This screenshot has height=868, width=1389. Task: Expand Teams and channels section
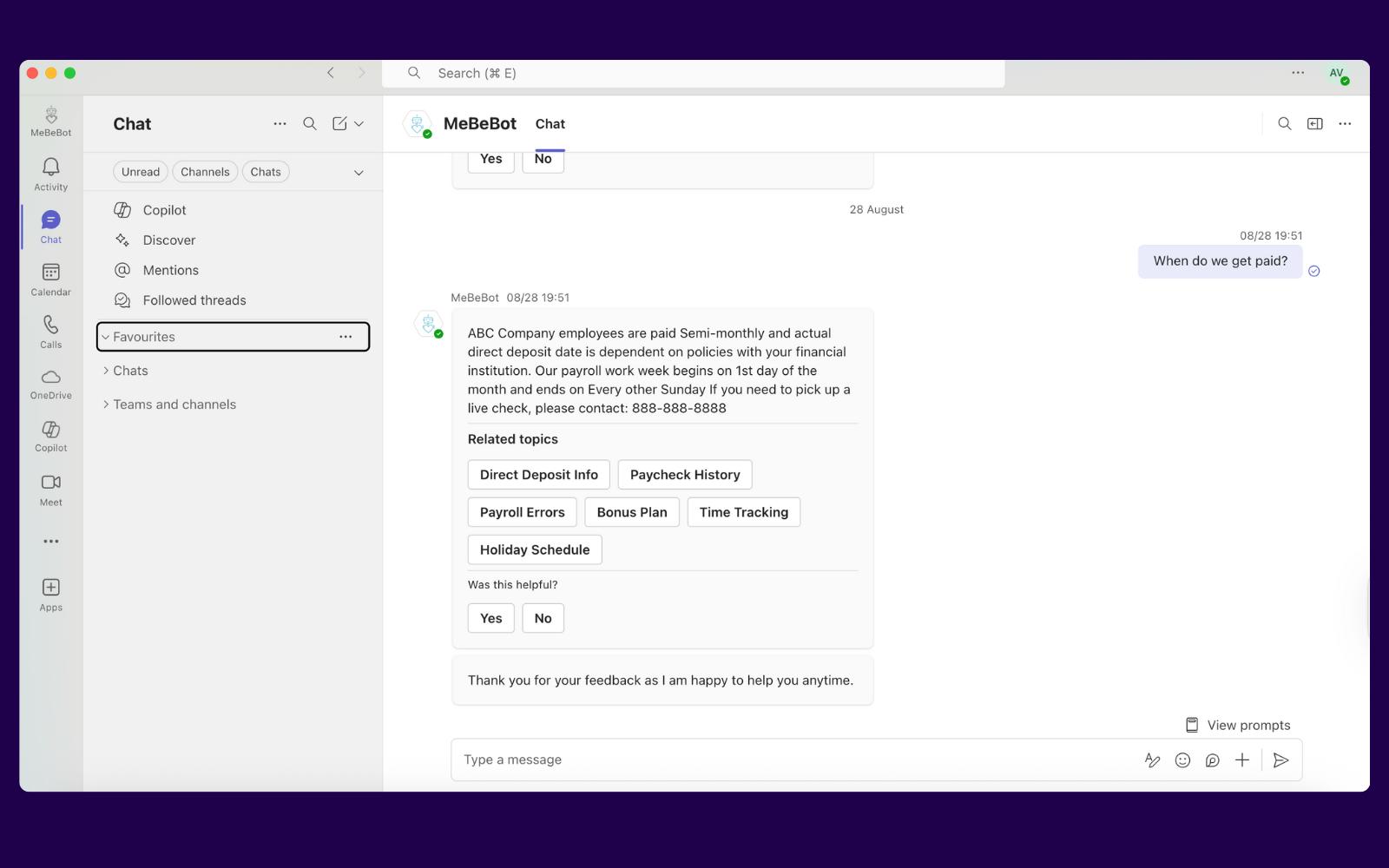106,404
